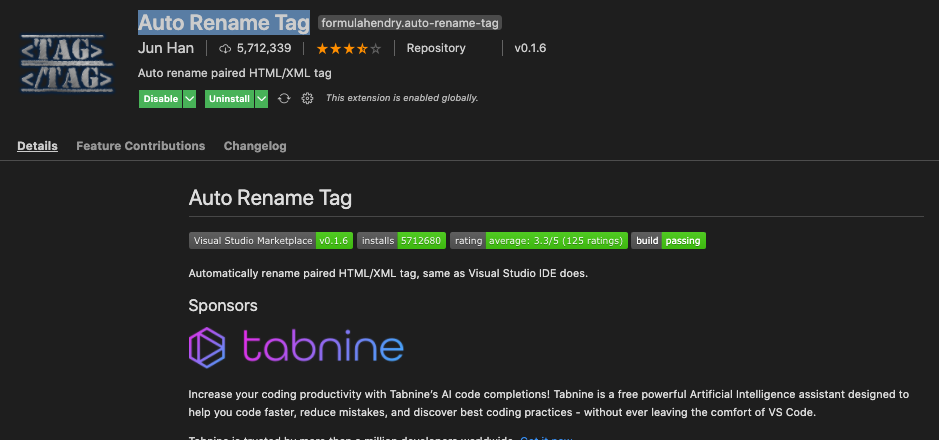The image size is (939, 440).
Task: Click the 5,712,339 install count
Action: pos(264,48)
